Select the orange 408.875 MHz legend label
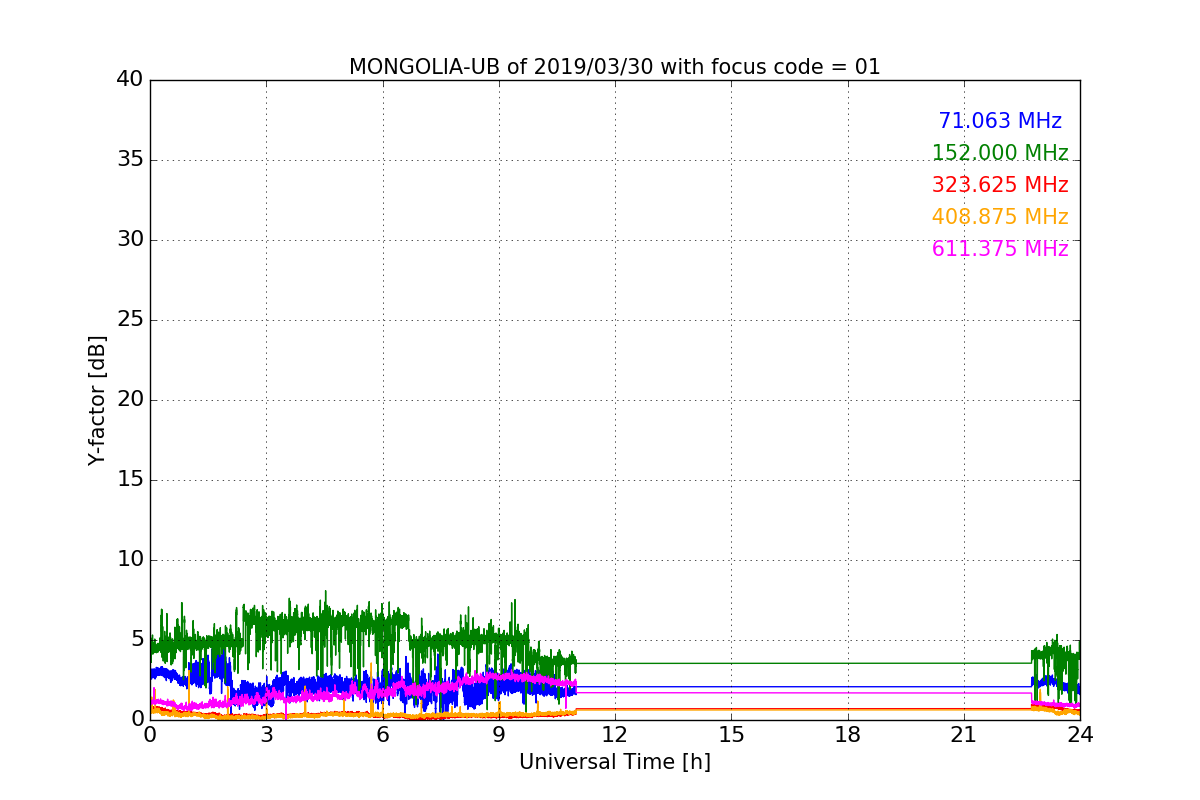The width and height of the screenshot is (1200, 800). pyautogui.click(x=1000, y=217)
